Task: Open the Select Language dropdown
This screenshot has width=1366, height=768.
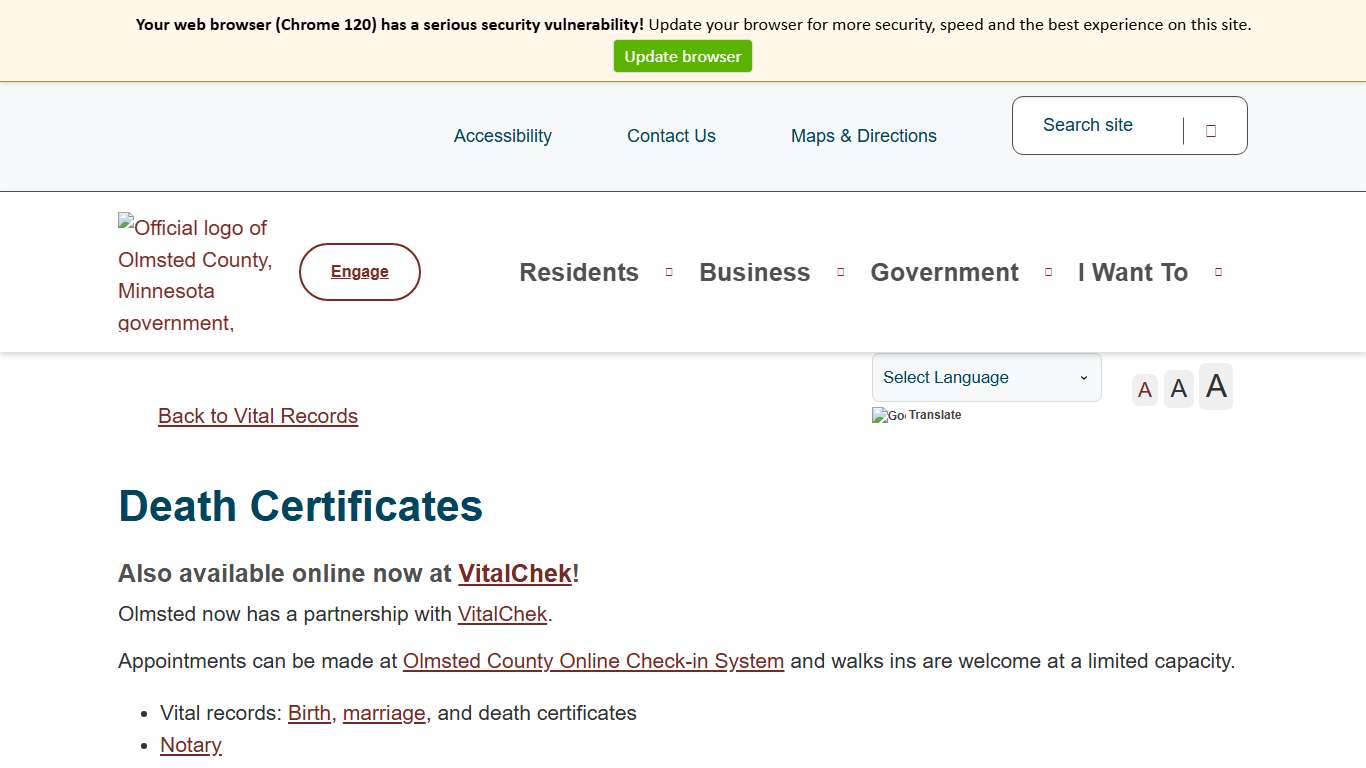Action: pyautogui.click(x=986, y=377)
